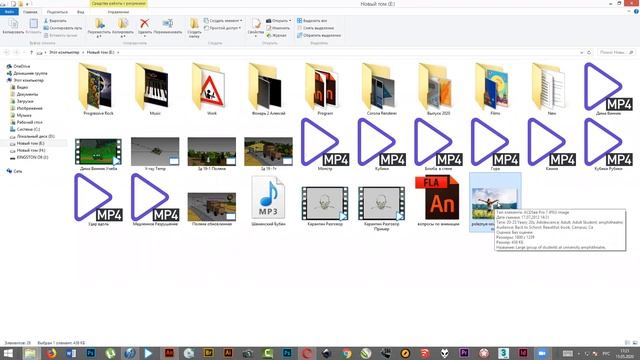Viewport: 640px width, 360px height.
Task: Click the Up one level arrow
Action: pos(31,52)
